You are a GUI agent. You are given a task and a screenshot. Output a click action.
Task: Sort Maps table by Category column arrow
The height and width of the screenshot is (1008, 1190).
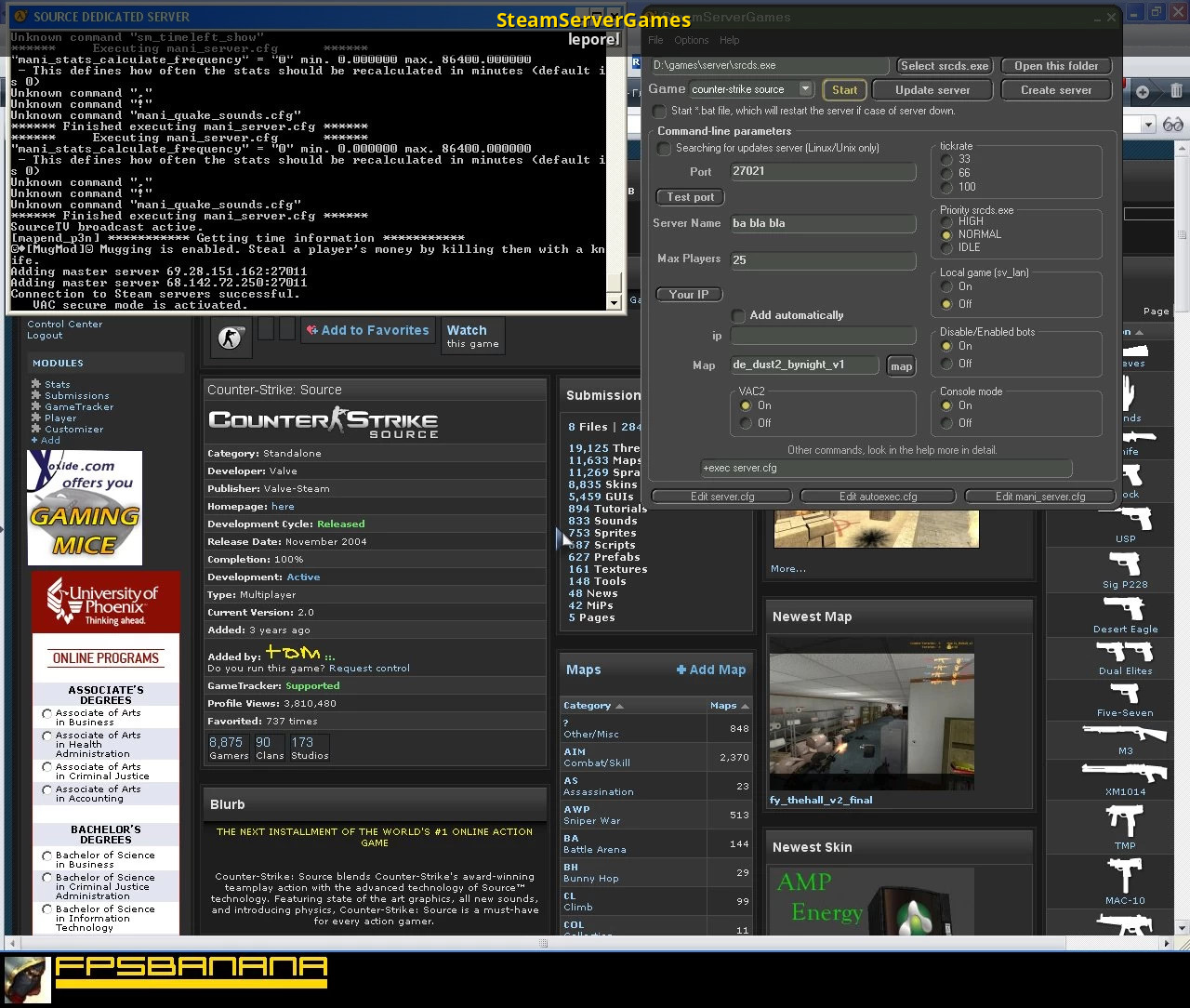pos(620,706)
